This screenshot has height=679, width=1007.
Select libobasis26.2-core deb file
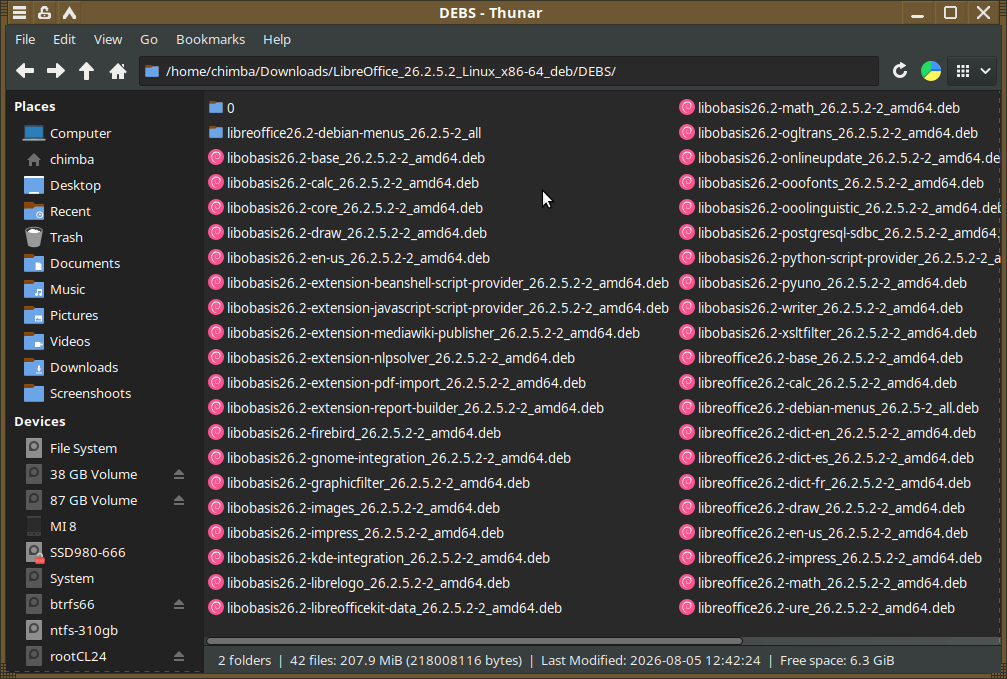click(x=346, y=208)
